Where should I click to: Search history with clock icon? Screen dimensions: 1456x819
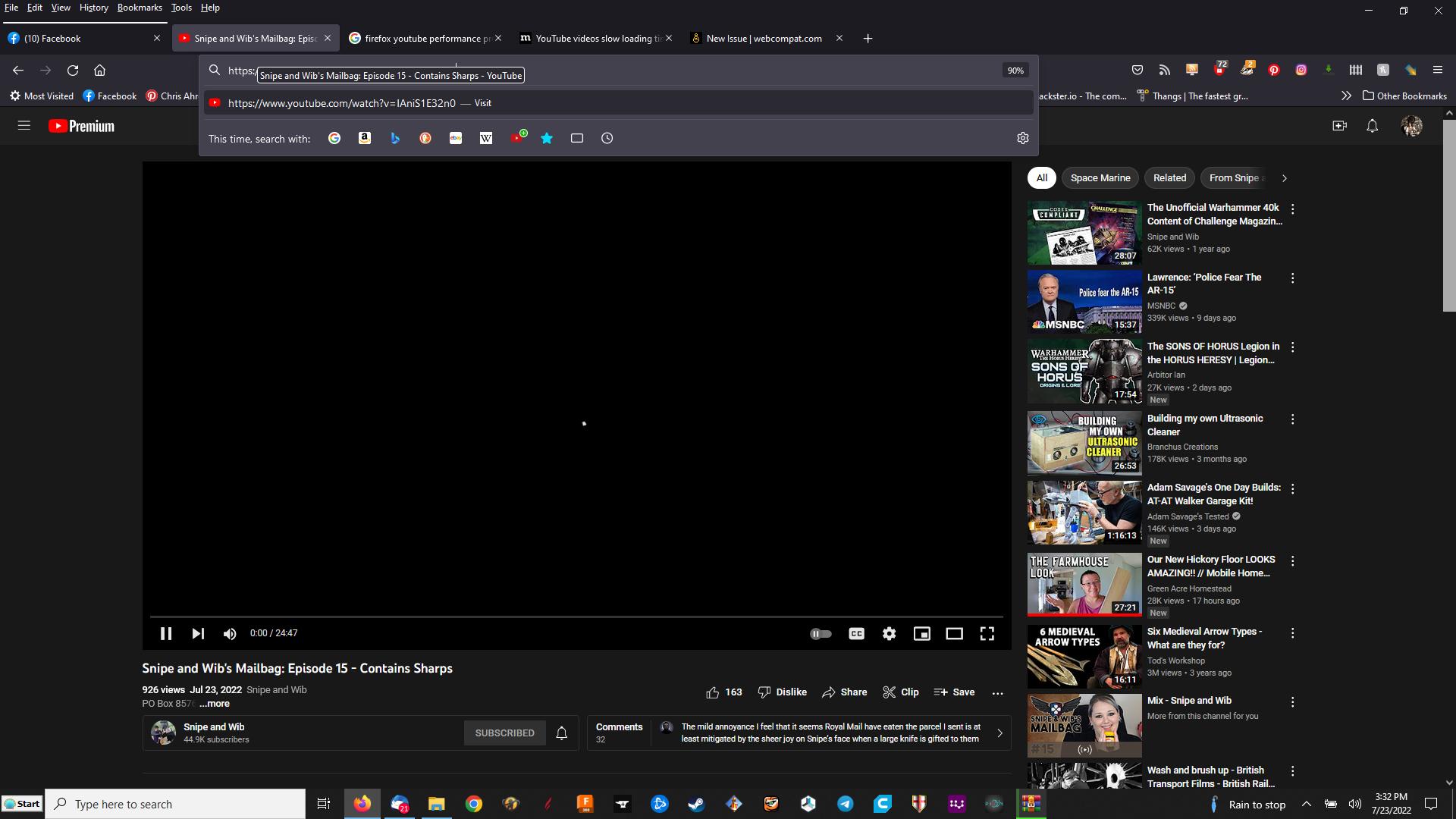[x=607, y=138]
